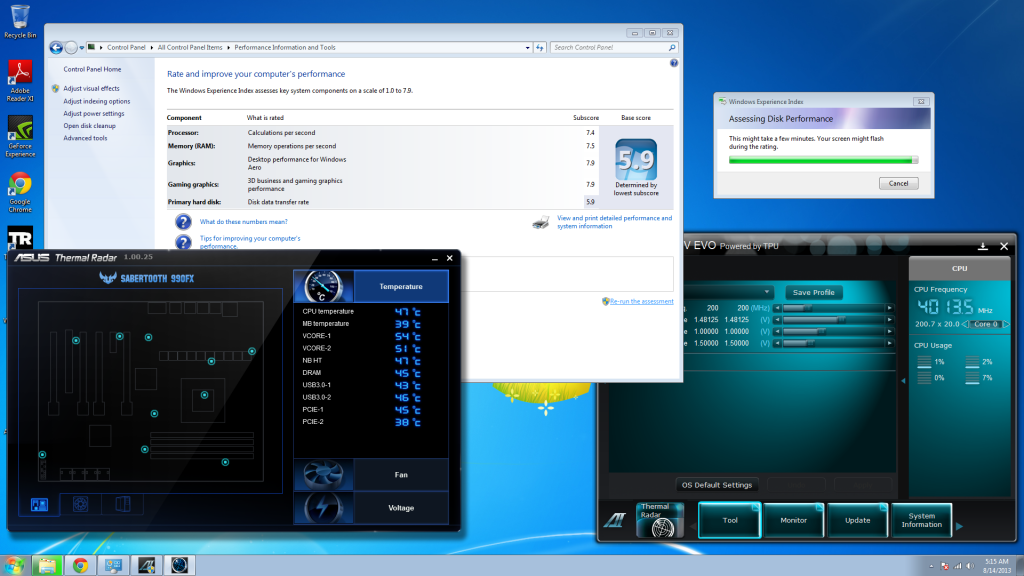Image resolution: width=1024 pixels, height=576 pixels.
Task: Click the print icon beside View and print
Action: 541,221
